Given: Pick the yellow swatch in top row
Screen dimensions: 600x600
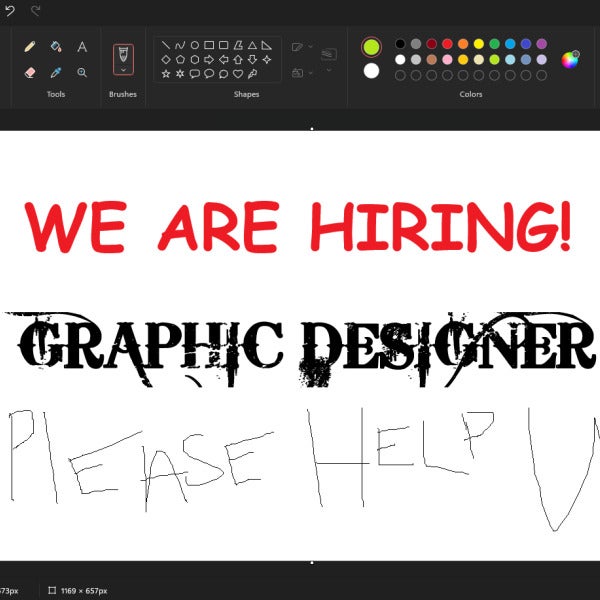Looking at the screenshot, I should tap(479, 44).
